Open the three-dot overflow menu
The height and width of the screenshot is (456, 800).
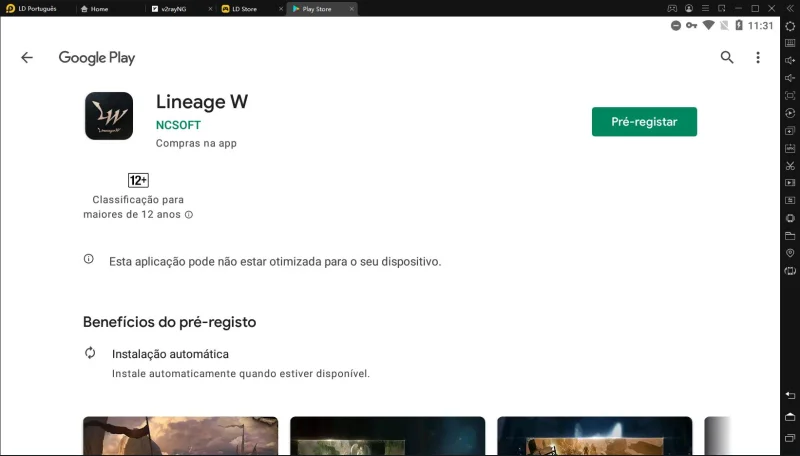[758, 57]
